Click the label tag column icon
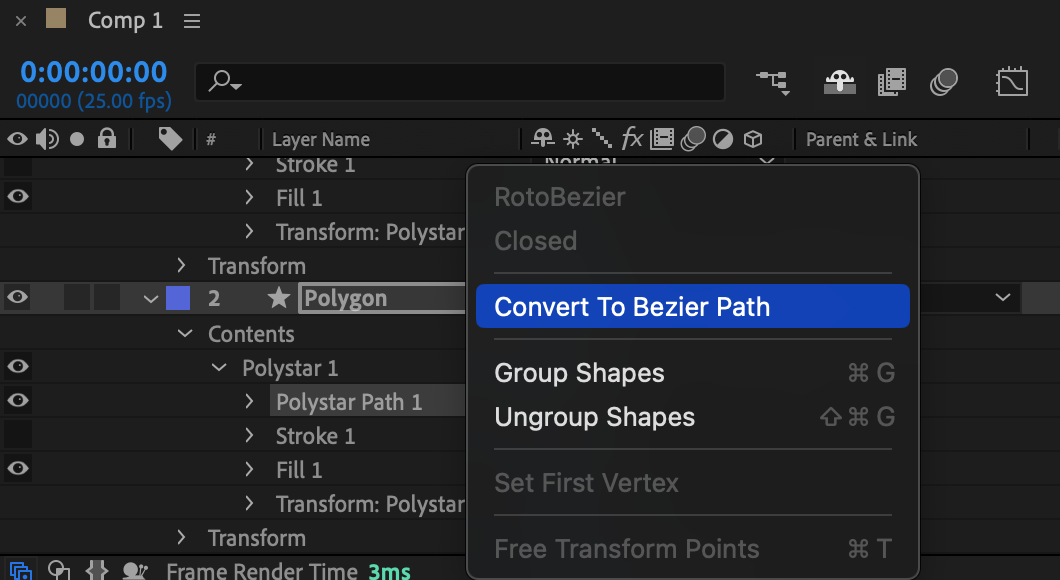This screenshot has width=1060, height=580. coord(170,139)
